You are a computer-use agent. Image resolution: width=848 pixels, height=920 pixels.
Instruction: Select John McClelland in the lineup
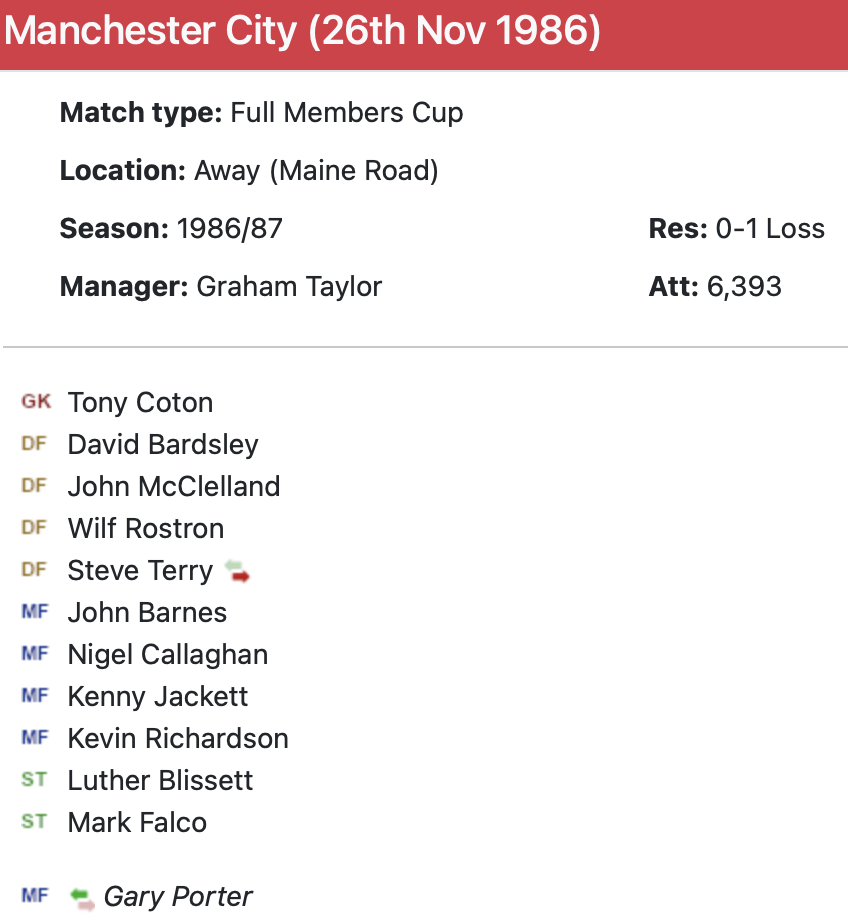(174, 487)
